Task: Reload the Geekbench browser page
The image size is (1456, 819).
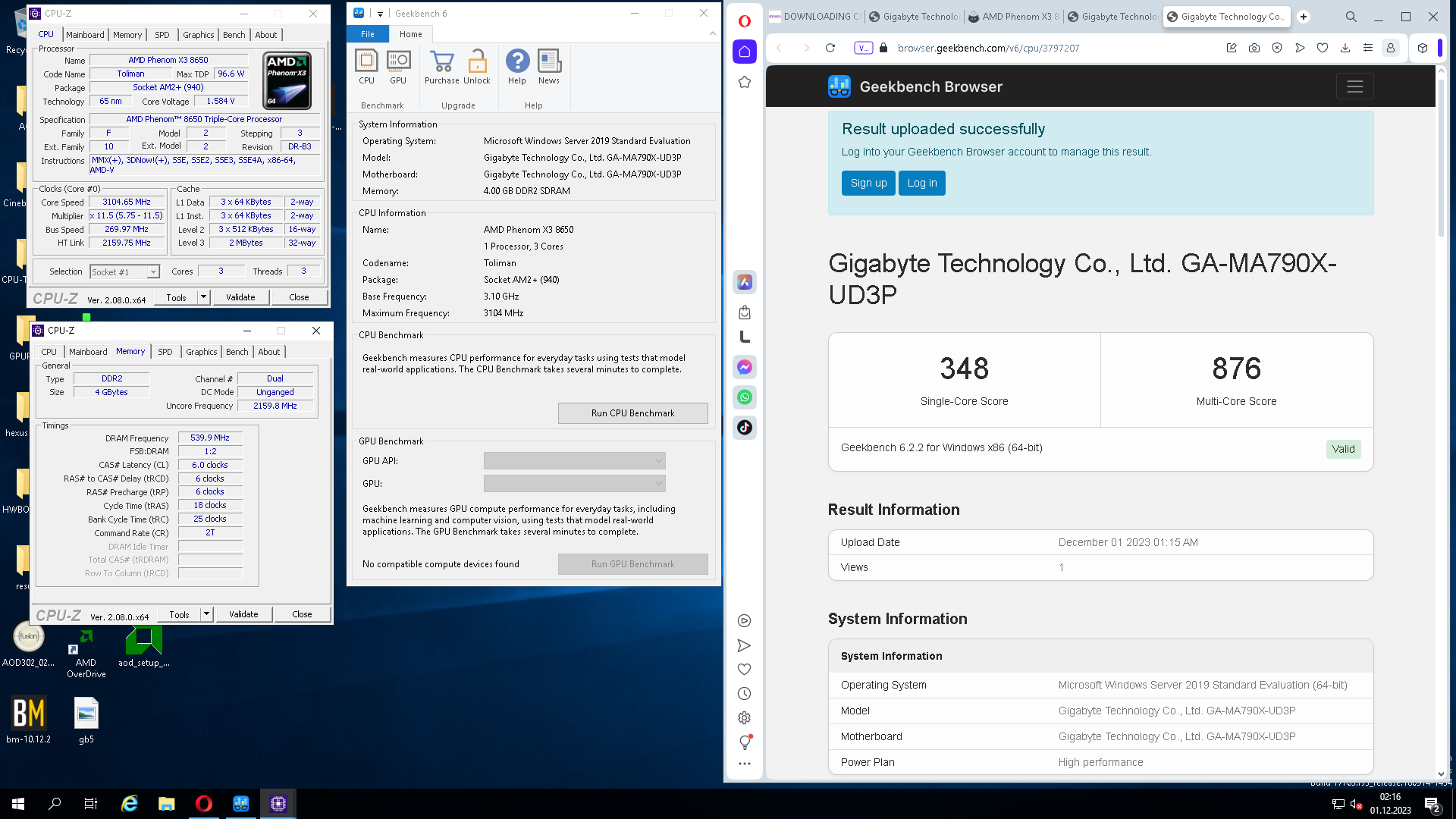Action: [830, 48]
